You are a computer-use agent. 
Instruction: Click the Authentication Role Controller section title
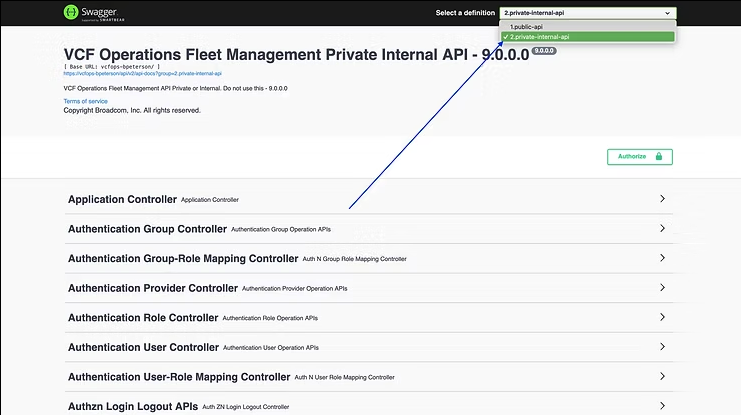(x=143, y=318)
